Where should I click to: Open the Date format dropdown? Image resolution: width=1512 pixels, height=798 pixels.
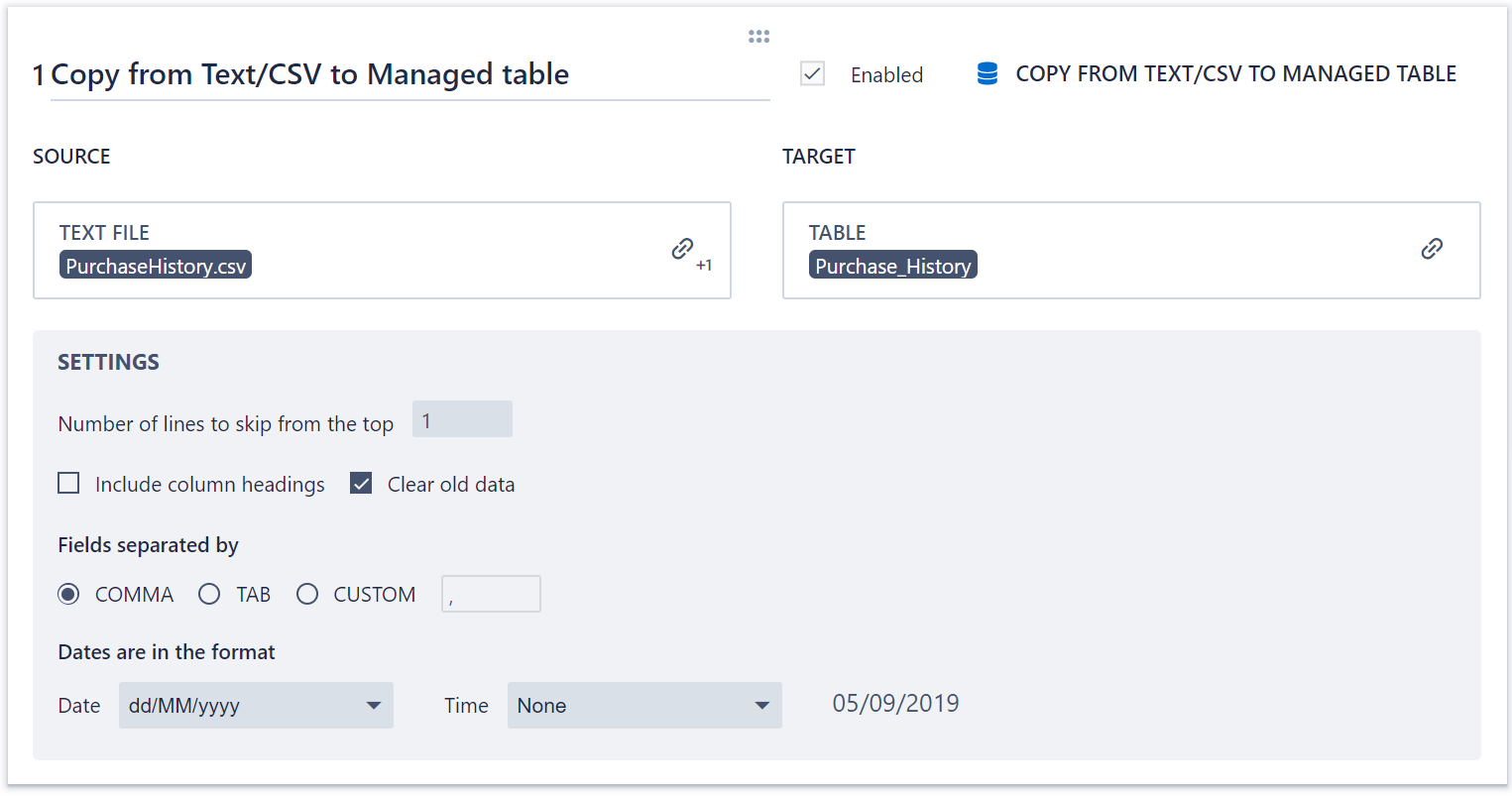[256, 705]
